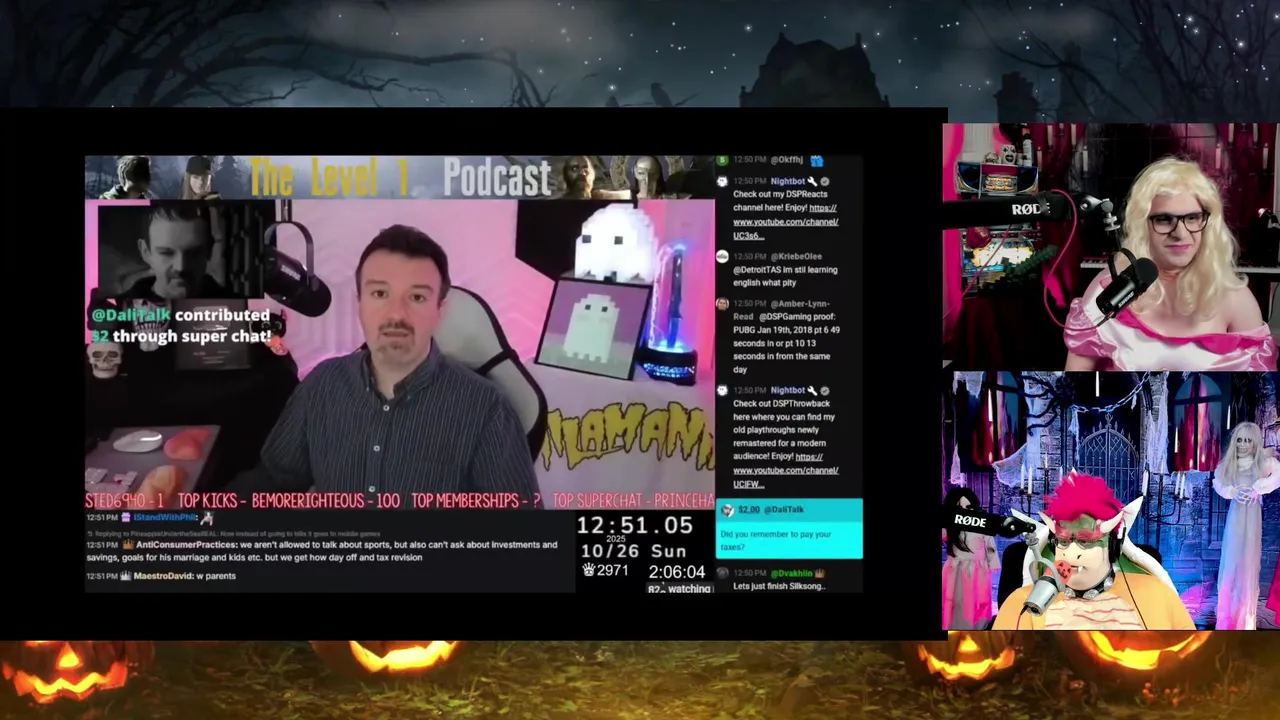
Task: Click the wrench badge beside Nightbot's DSPReacts message
Action: 813,182
